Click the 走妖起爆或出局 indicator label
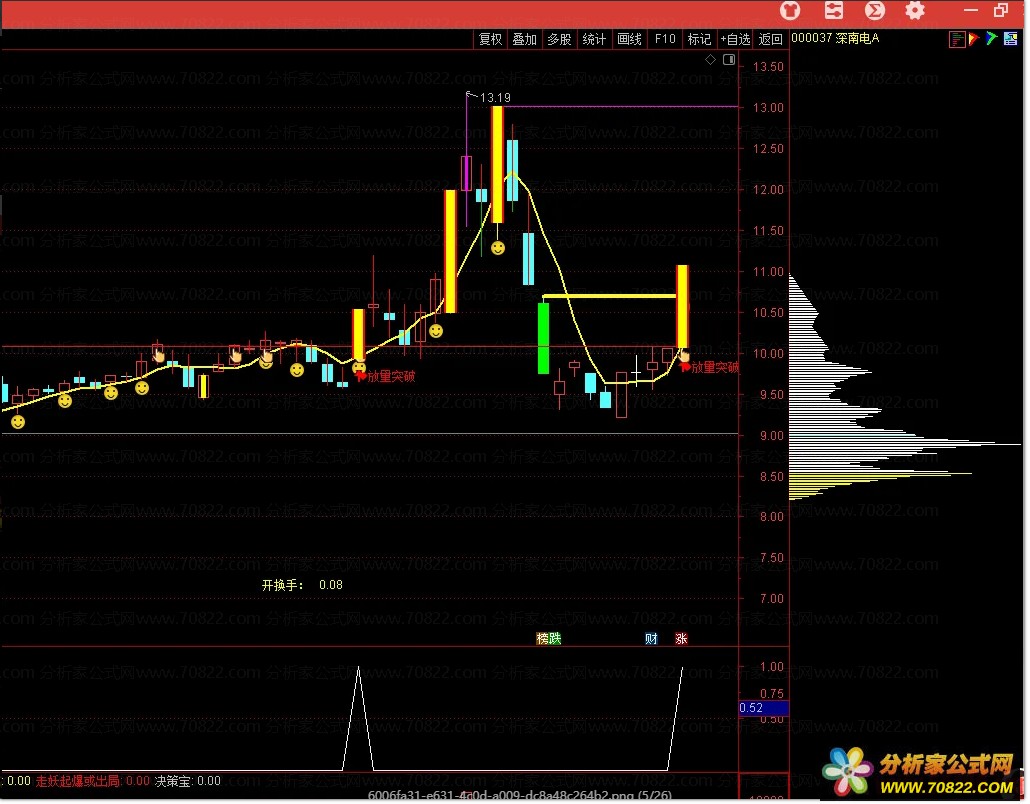Screen dimensions: 1030x804 coord(78,781)
